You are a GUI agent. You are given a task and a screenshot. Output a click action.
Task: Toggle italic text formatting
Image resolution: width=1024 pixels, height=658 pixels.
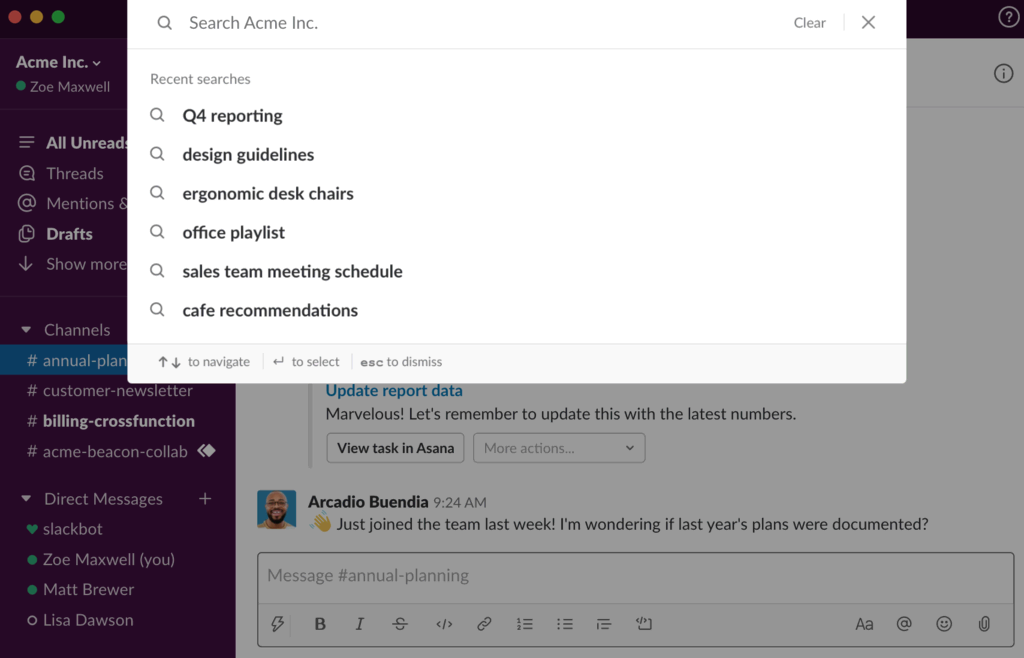360,624
